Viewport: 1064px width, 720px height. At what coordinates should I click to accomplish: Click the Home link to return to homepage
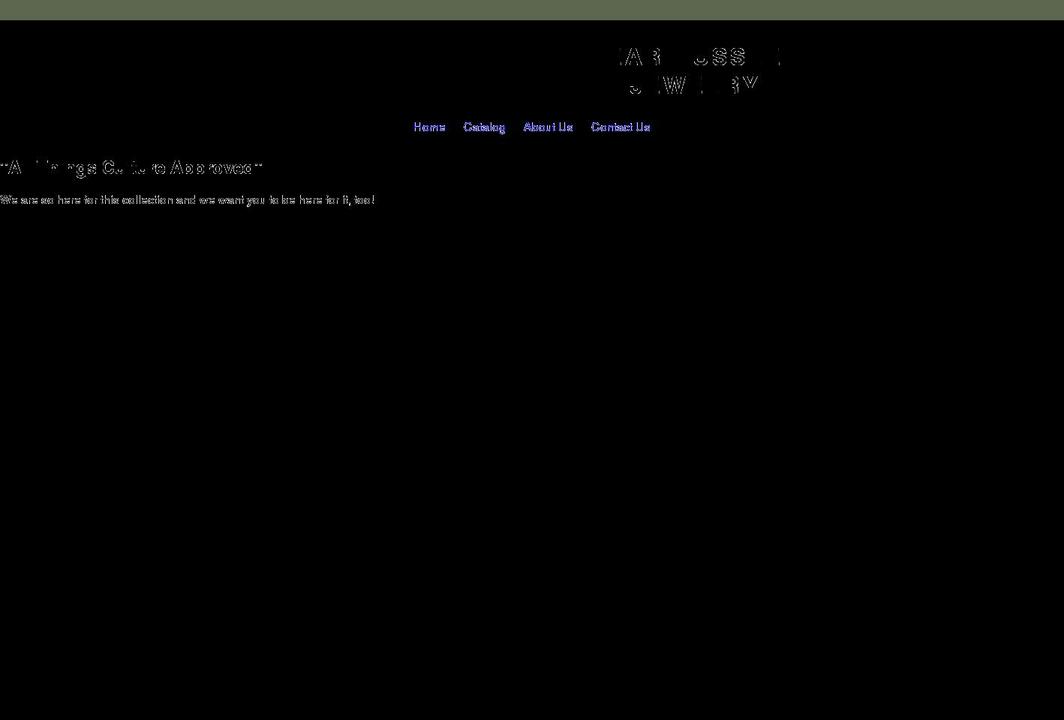click(429, 127)
